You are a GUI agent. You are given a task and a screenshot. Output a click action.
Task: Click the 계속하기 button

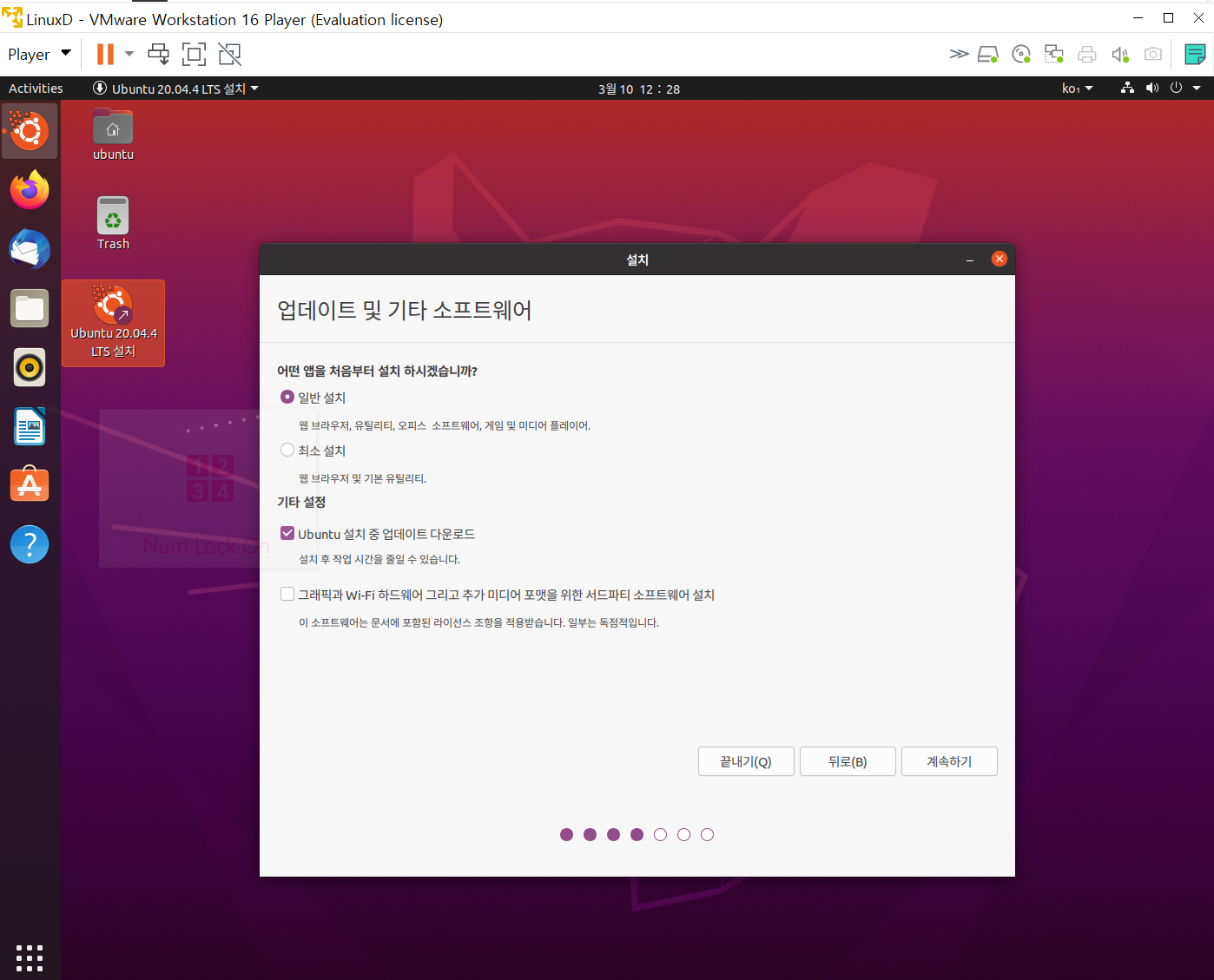[949, 761]
